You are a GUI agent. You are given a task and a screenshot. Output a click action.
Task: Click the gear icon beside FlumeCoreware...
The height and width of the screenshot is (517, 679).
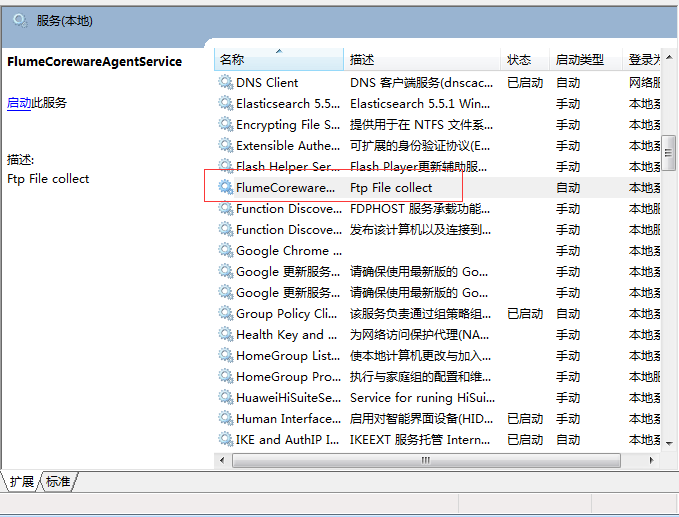[226, 187]
